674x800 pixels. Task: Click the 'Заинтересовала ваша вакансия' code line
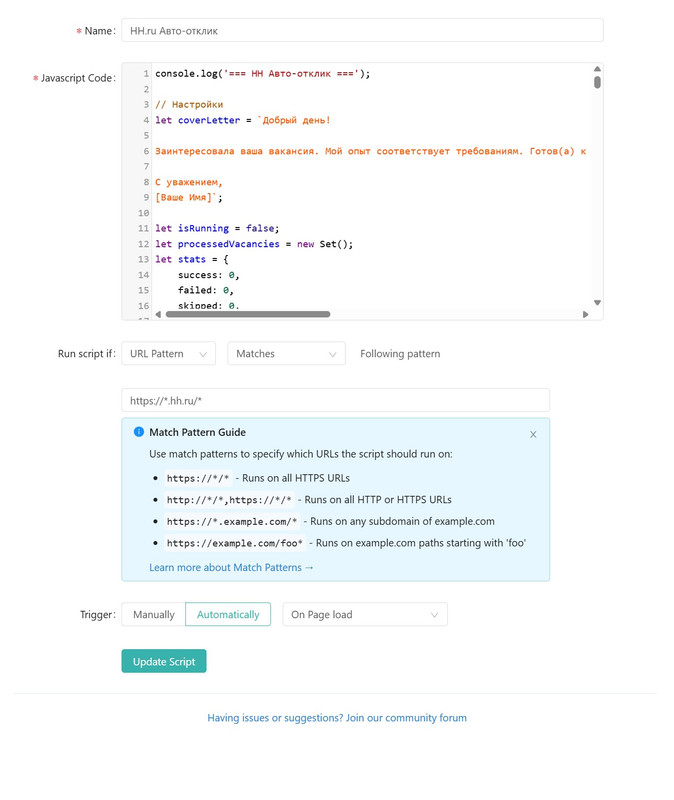tap(370, 151)
